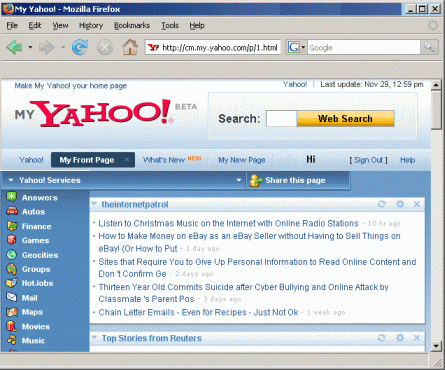Click the Web Search button
Viewport: 445px width, 370px height.
pyautogui.click(x=345, y=119)
